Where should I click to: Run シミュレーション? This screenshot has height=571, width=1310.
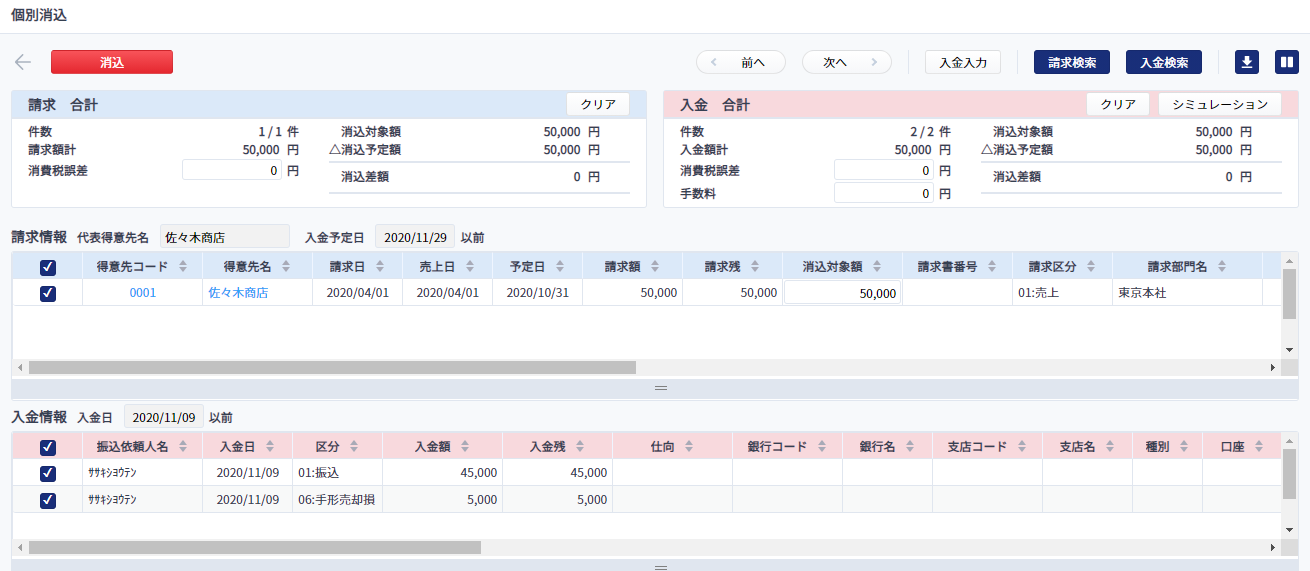[1220, 104]
